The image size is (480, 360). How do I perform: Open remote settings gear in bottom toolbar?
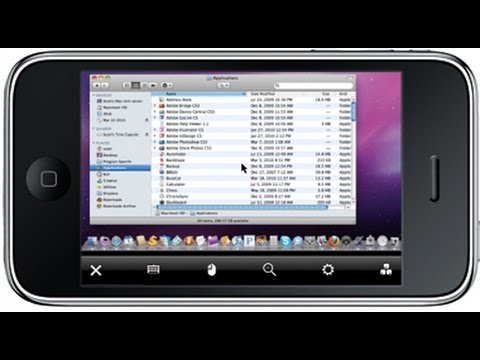pos(328,270)
